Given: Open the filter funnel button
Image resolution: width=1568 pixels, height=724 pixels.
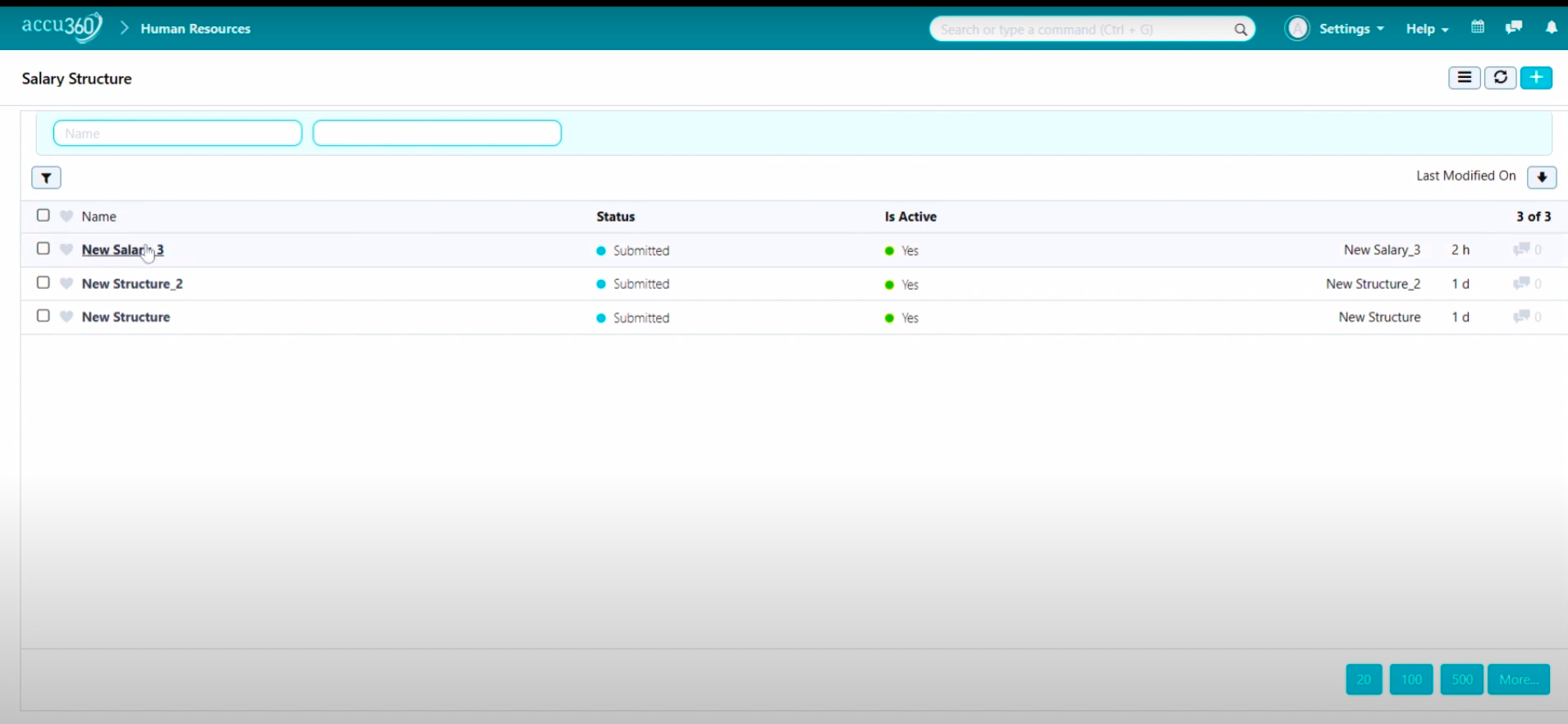Looking at the screenshot, I should (x=46, y=177).
